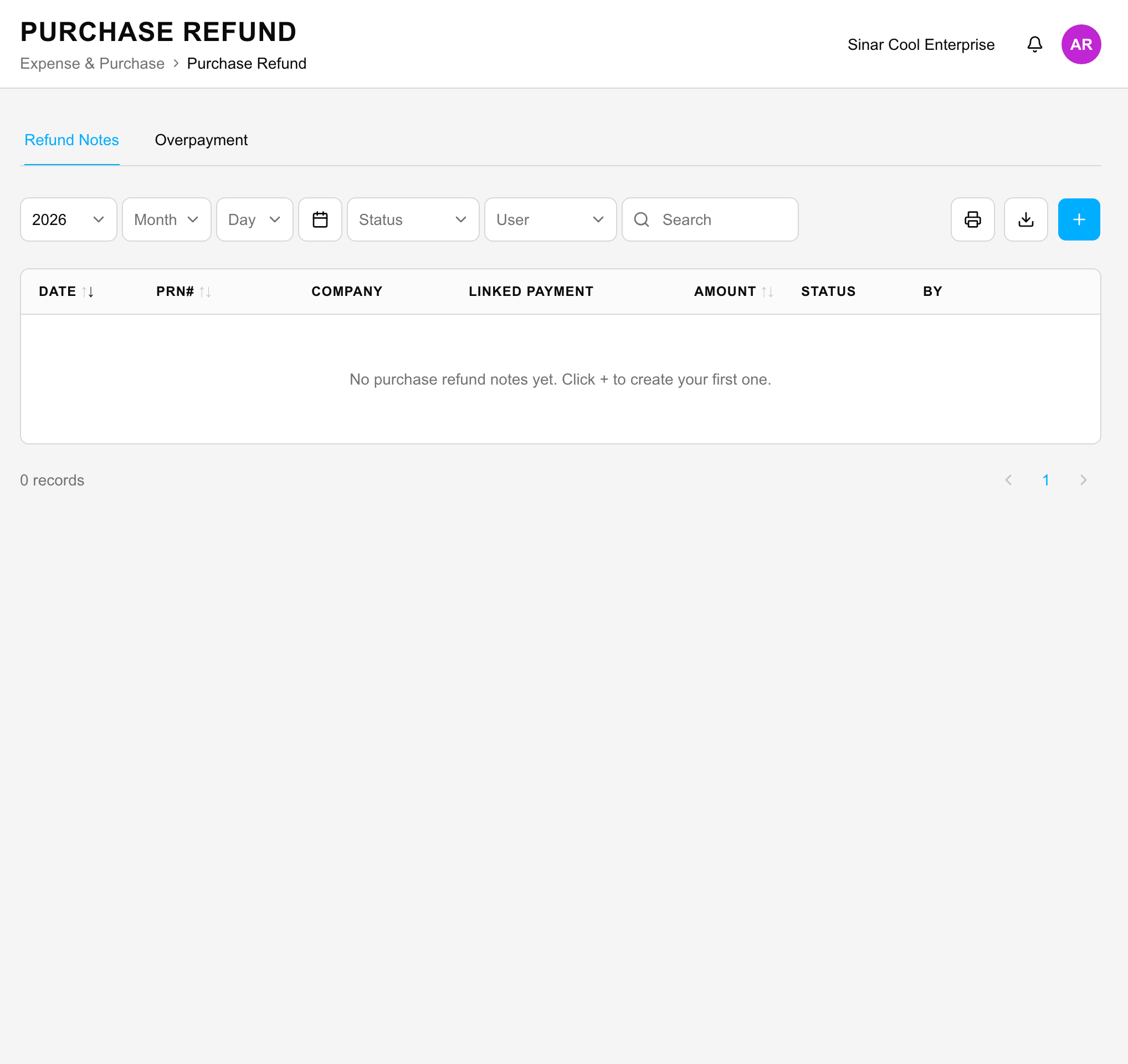
Task: Open the Status filter dropdown
Action: pyautogui.click(x=413, y=219)
